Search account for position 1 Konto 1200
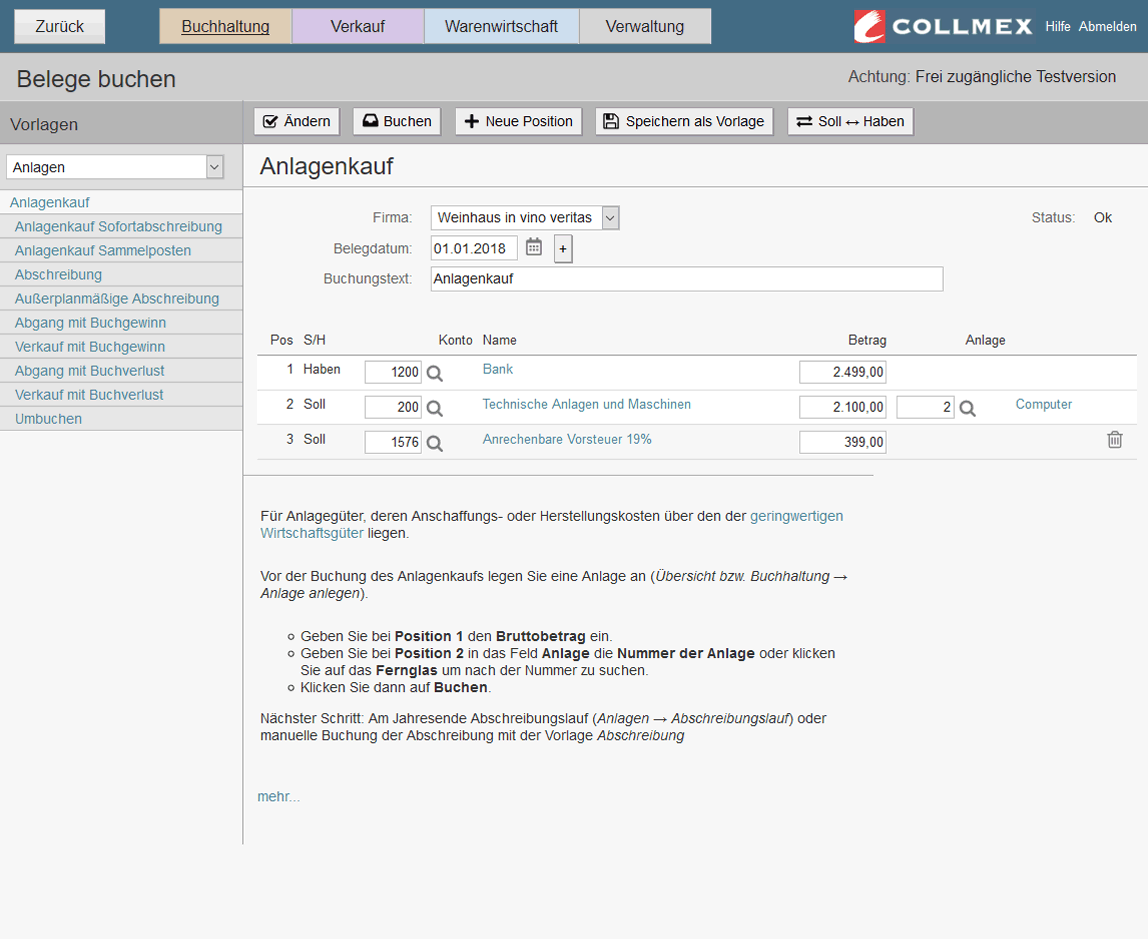Viewport: 1148px width, 939px height. pos(435,373)
